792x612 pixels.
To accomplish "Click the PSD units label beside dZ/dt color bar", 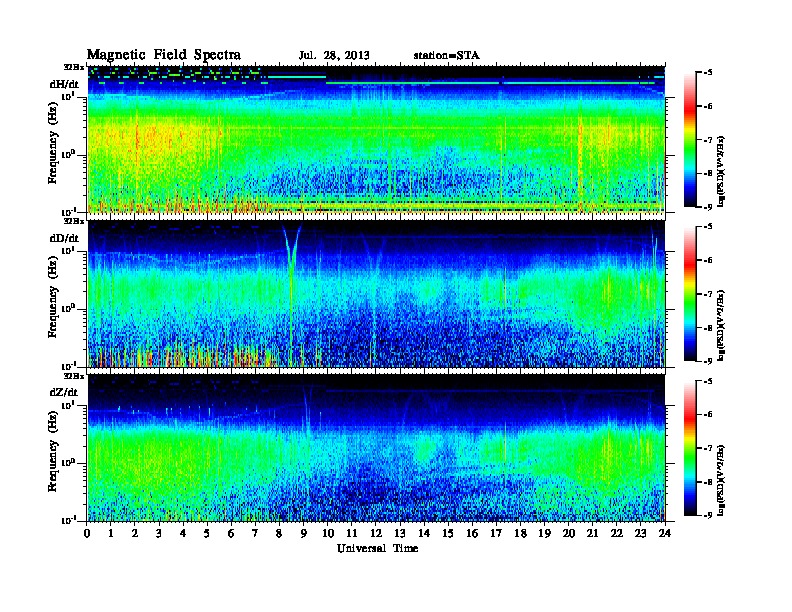I will coord(721,480).
